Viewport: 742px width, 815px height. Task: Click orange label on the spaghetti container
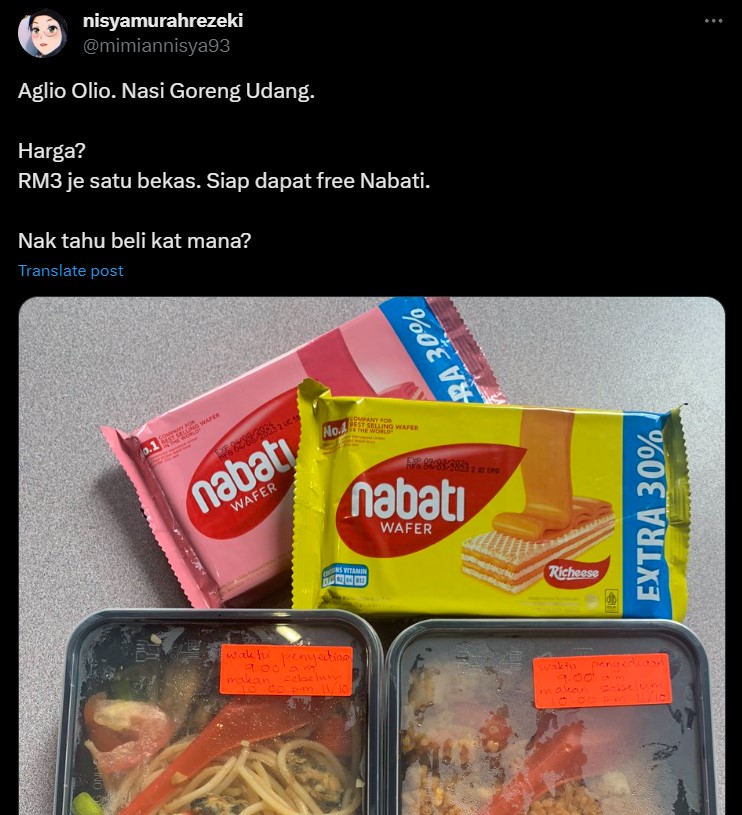coord(286,670)
